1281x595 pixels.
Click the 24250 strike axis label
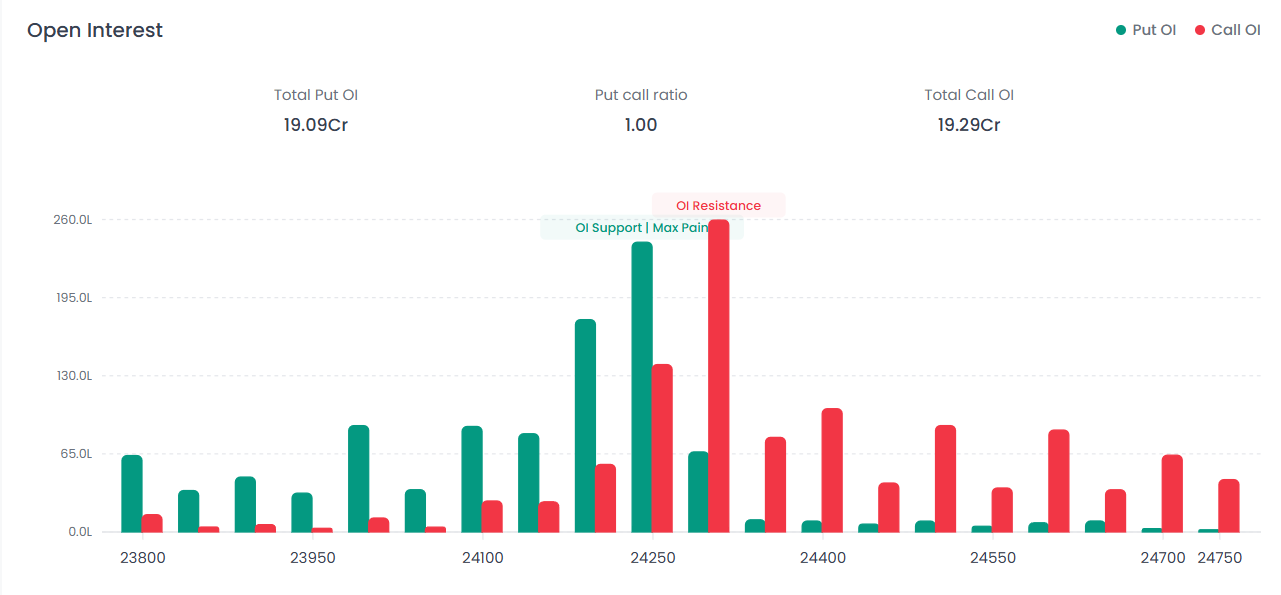click(652, 558)
